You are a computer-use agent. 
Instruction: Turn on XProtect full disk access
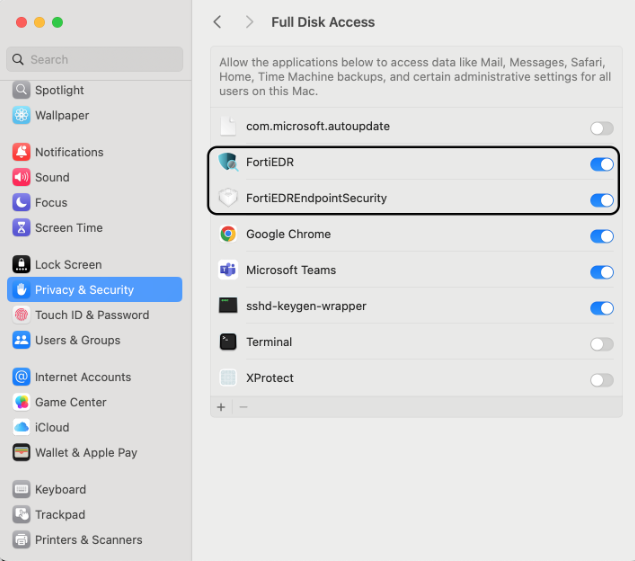601,380
